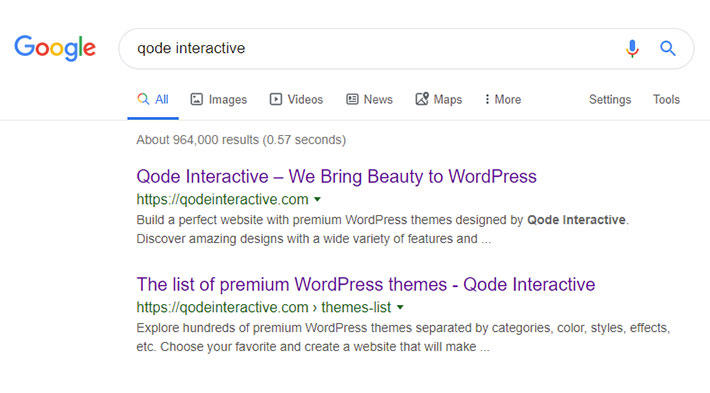Switch to the News tab label
This screenshot has height=393, width=710.
click(378, 99)
